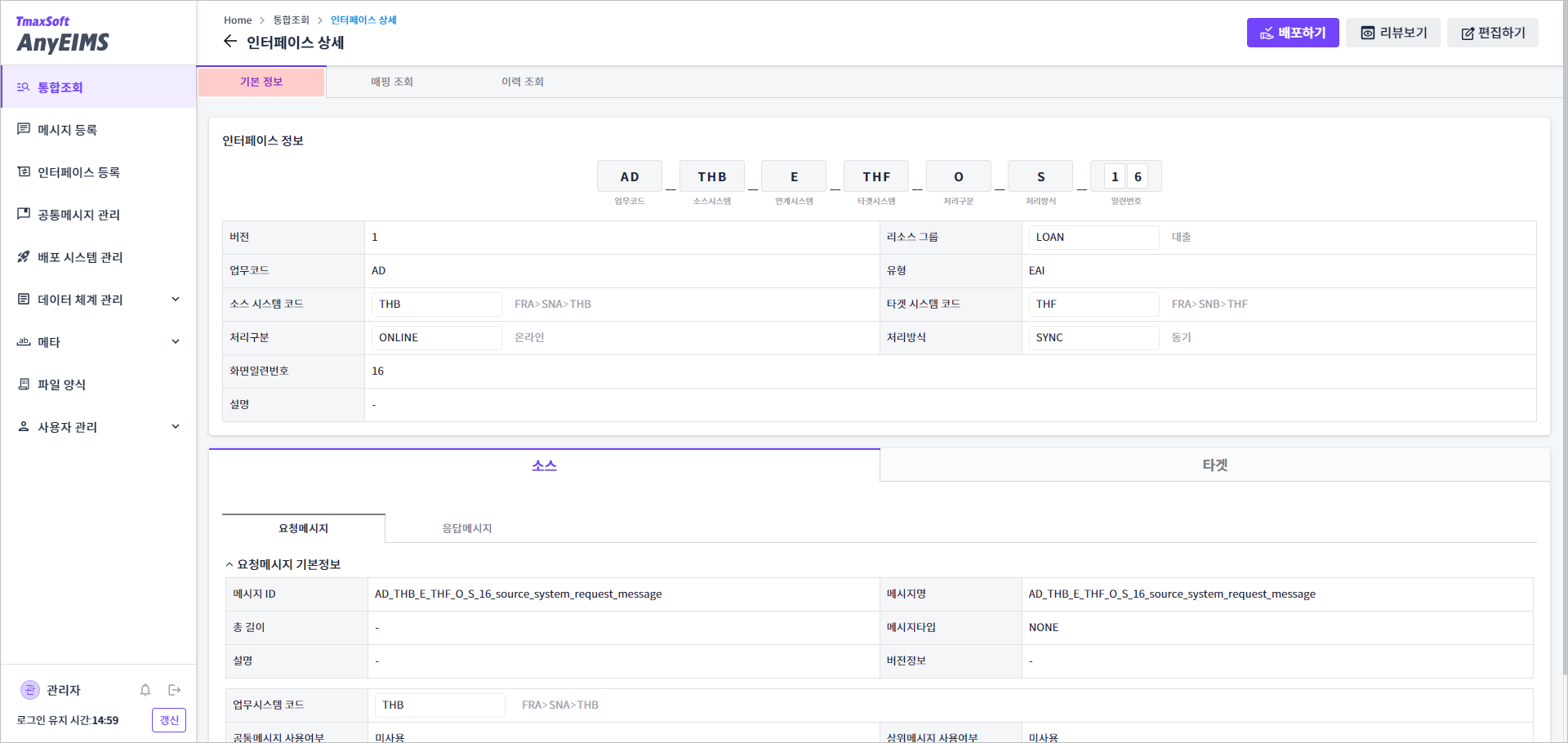1568x743 pixels.
Task: Switch to the 매핑 조회 tab
Action: (392, 82)
